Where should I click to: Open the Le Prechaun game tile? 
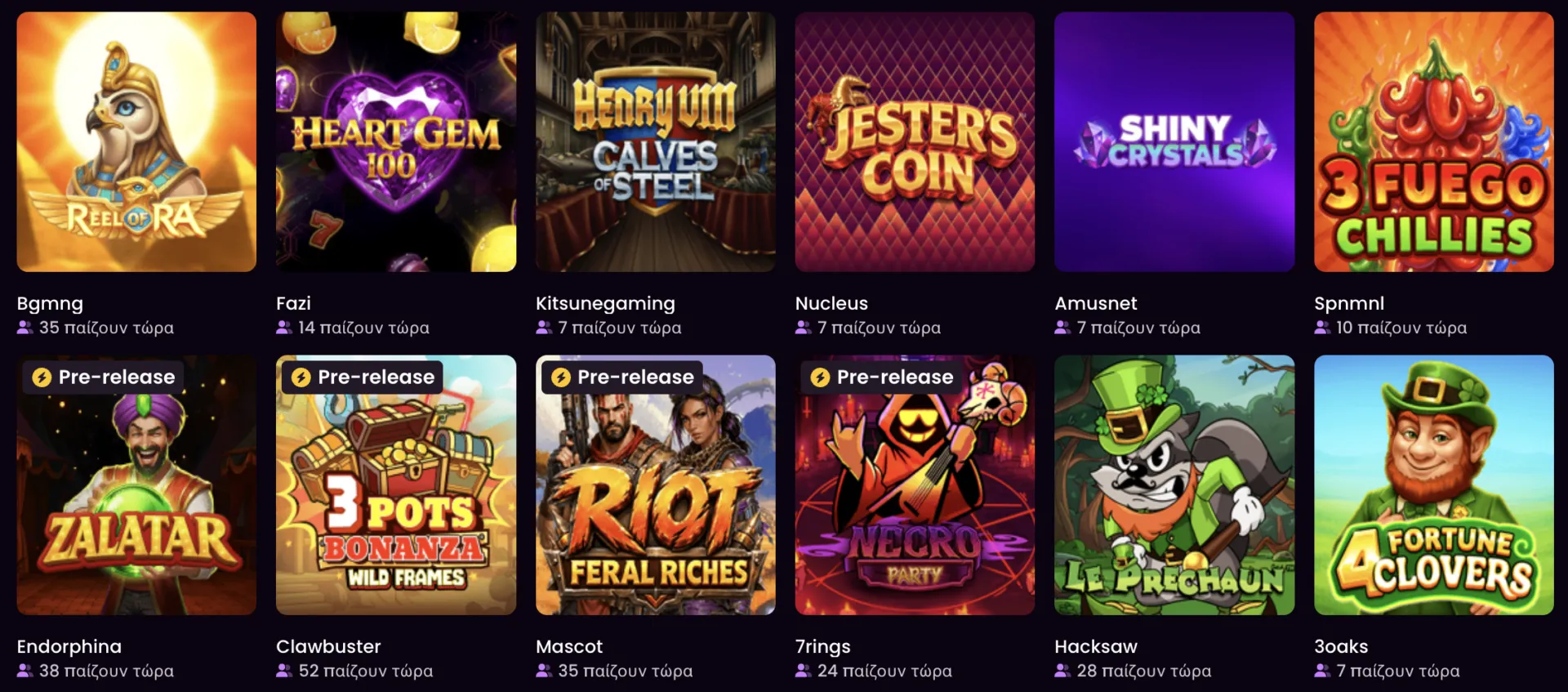click(x=1174, y=484)
